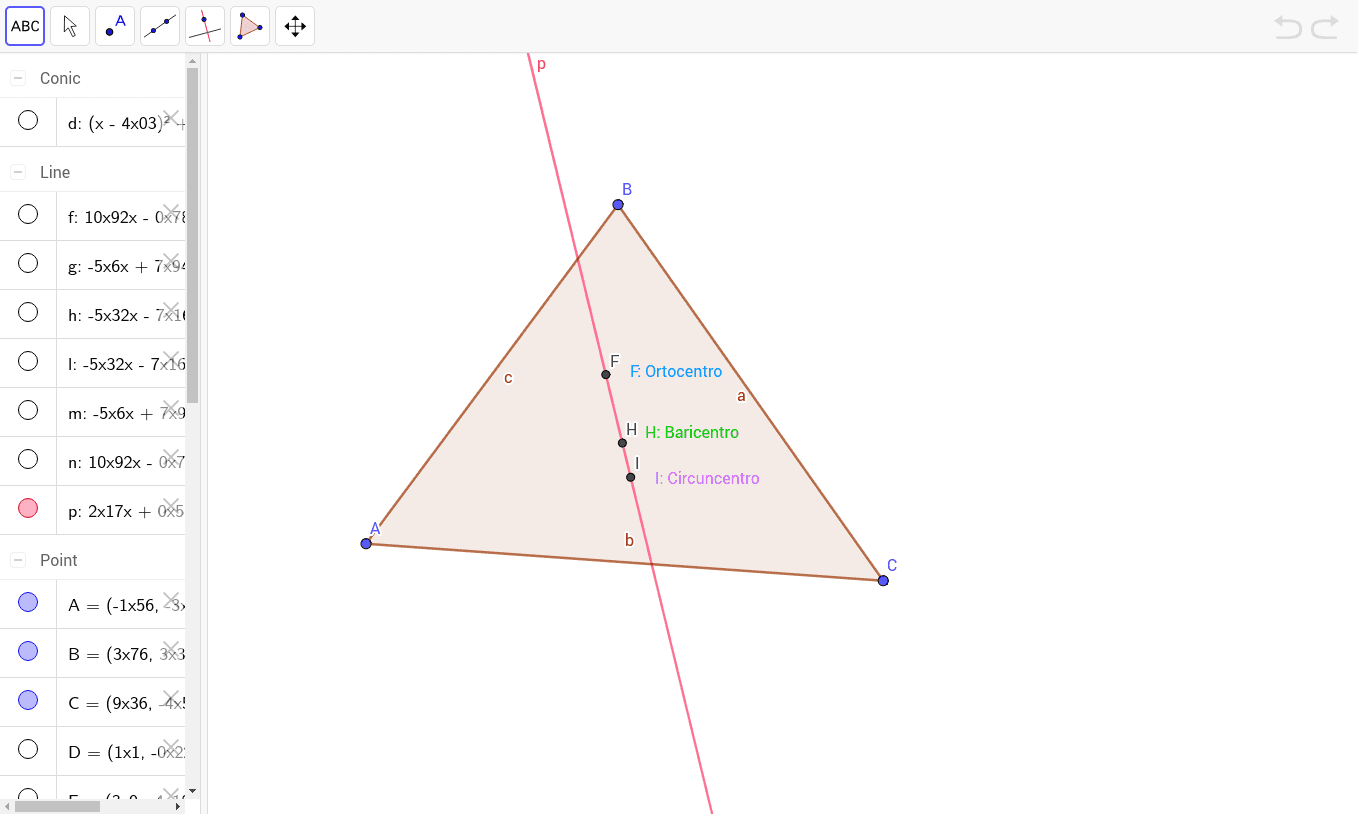This screenshot has height=816, width=1359.
Task: Click side label 'c' of the triangle
Action: tap(508, 378)
